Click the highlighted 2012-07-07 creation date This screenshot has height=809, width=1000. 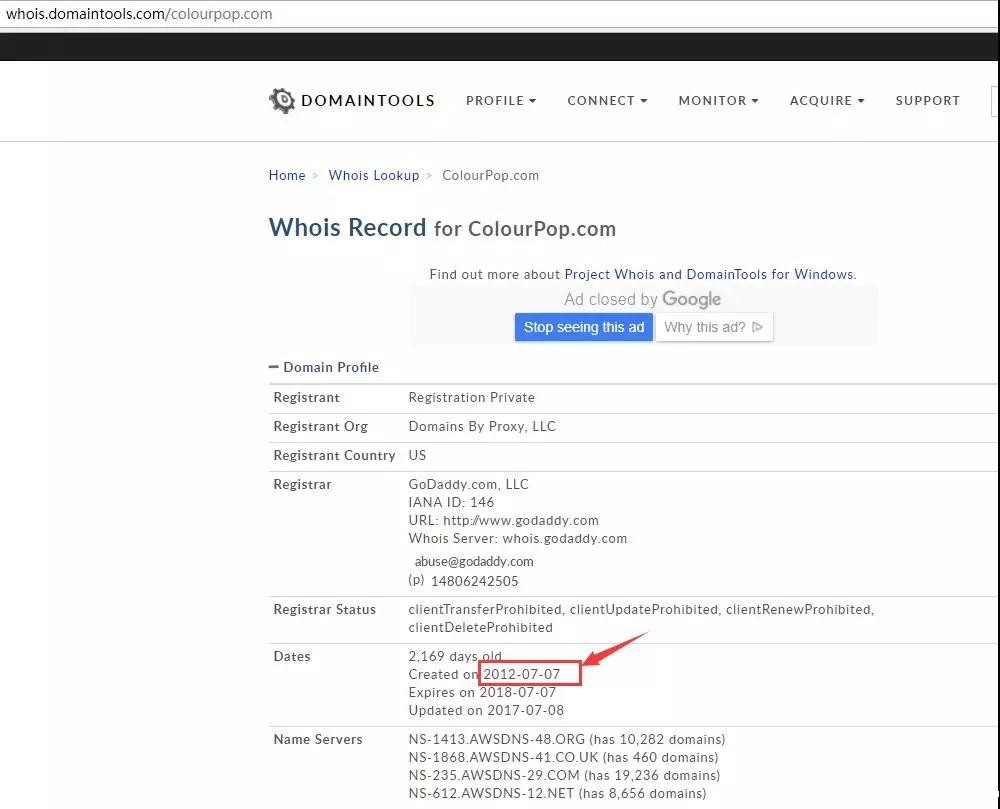point(522,674)
